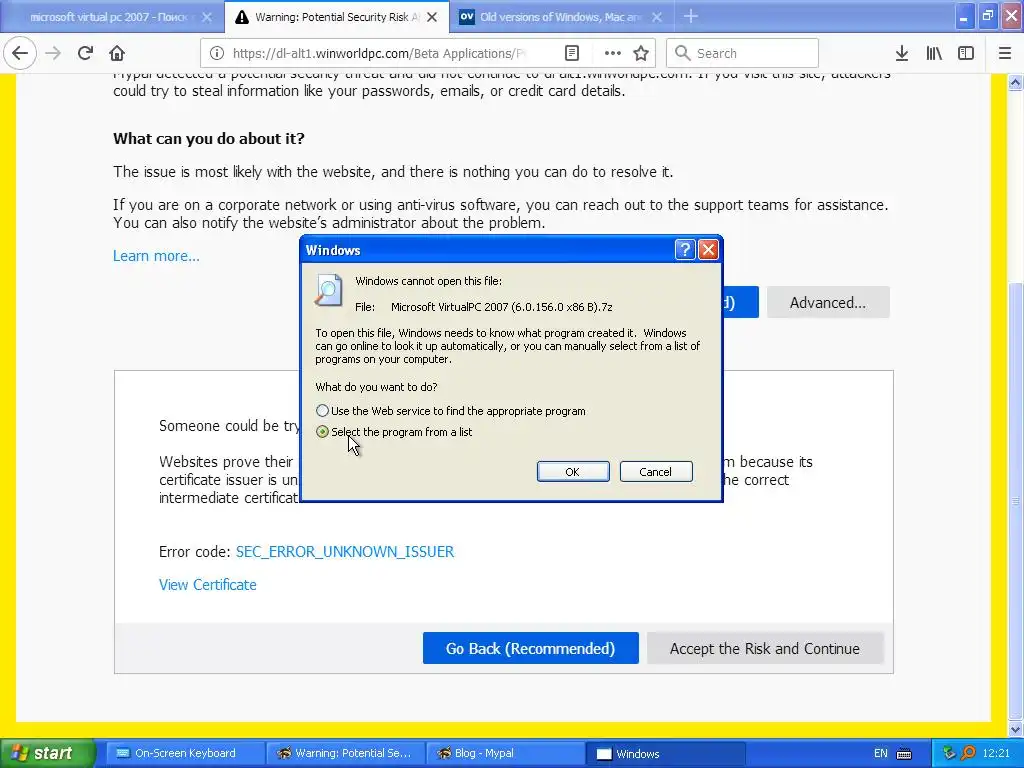This screenshot has height=768, width=1024.
Task: Open the browser hamburger menu
Action: (x=1004, y=54)
